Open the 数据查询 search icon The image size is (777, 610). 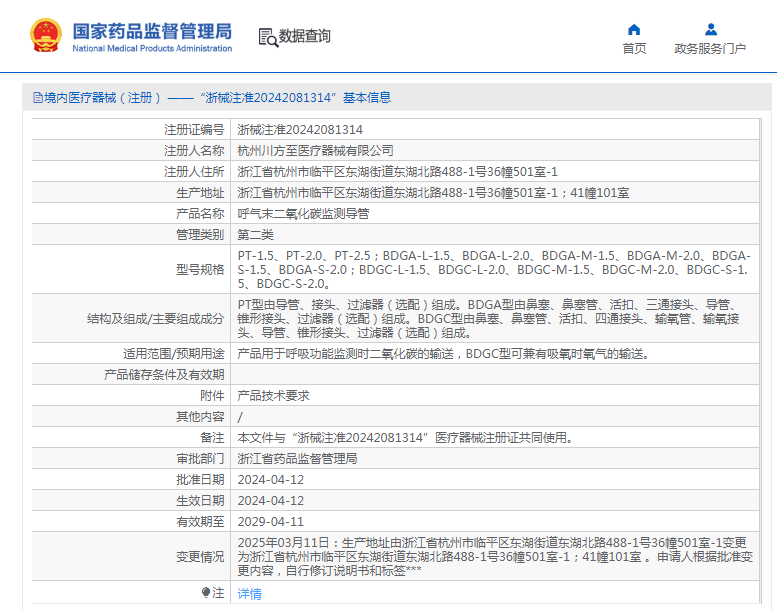[x=268, y=38]
